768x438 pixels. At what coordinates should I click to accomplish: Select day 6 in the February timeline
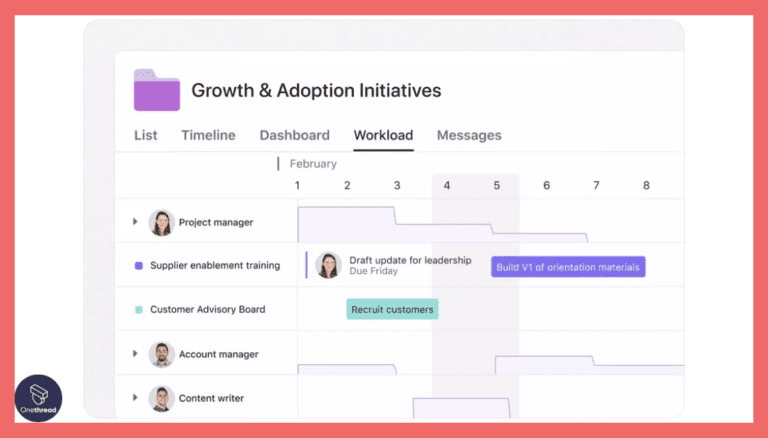point(546,185)
